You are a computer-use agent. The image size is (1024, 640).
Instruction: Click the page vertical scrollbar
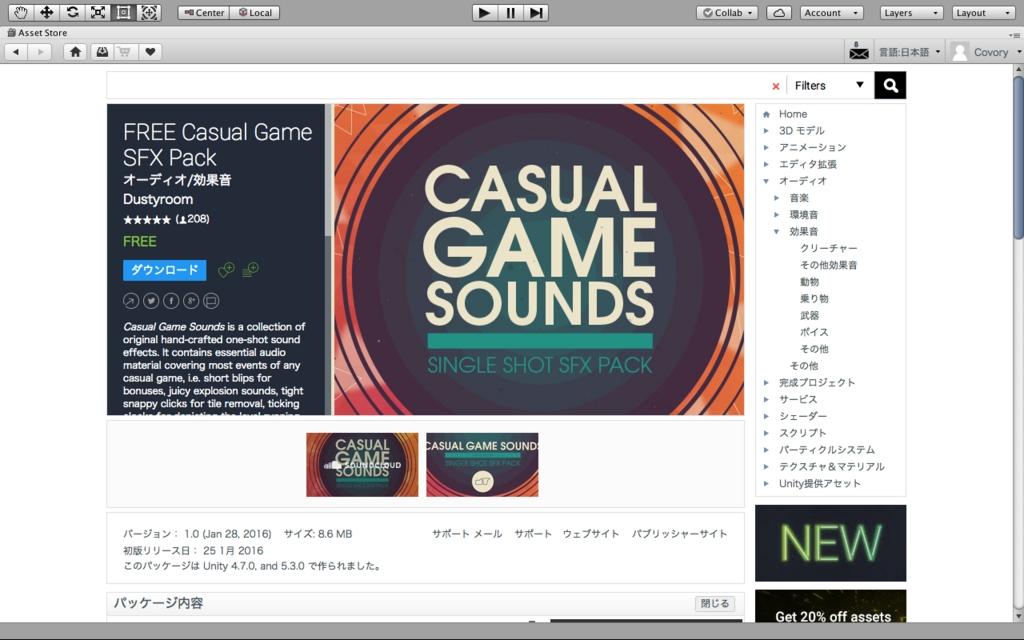[1019, 157]
